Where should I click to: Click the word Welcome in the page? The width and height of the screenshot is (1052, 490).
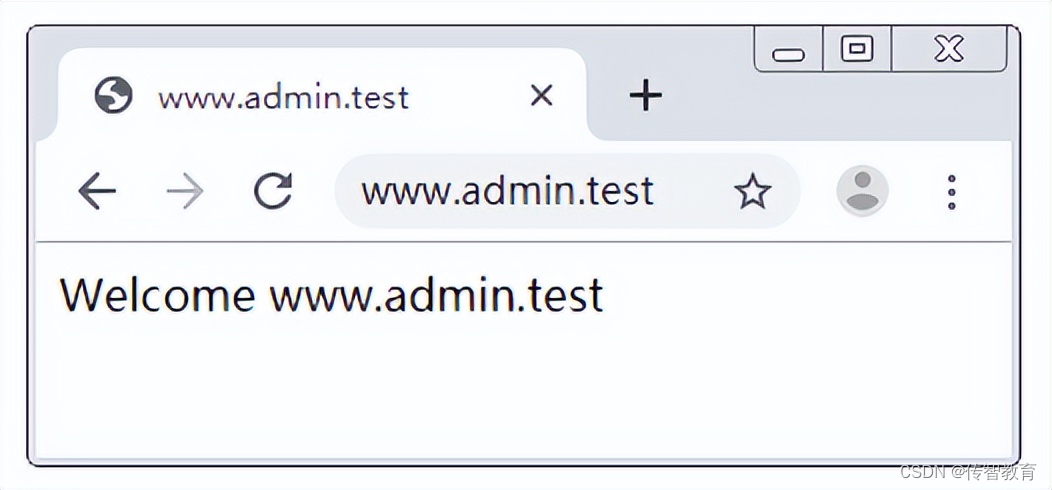tap(157, 294)
